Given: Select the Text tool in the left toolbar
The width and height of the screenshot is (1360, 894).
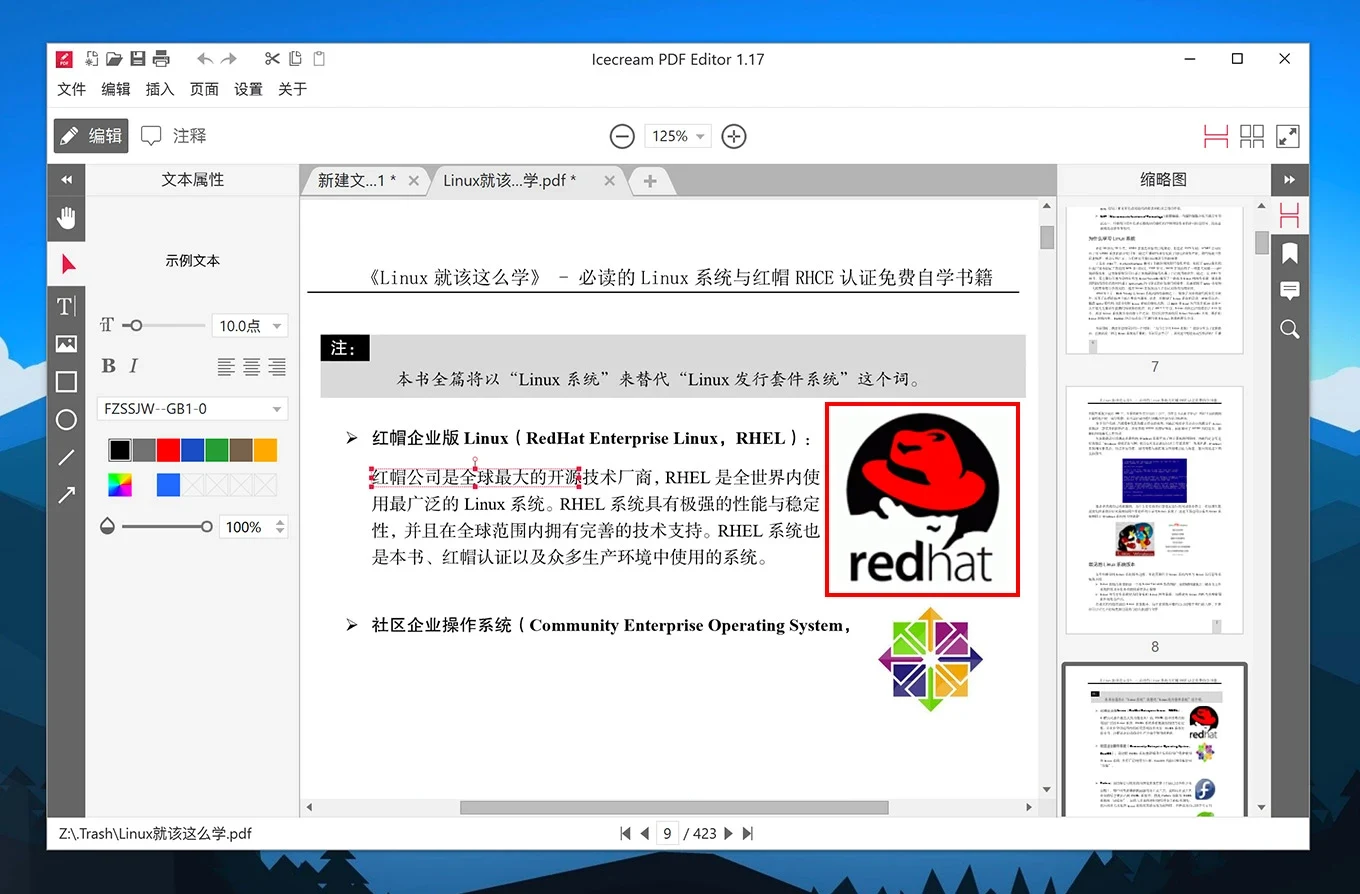Looking at the screenshot, I should (x=66, y=307).
